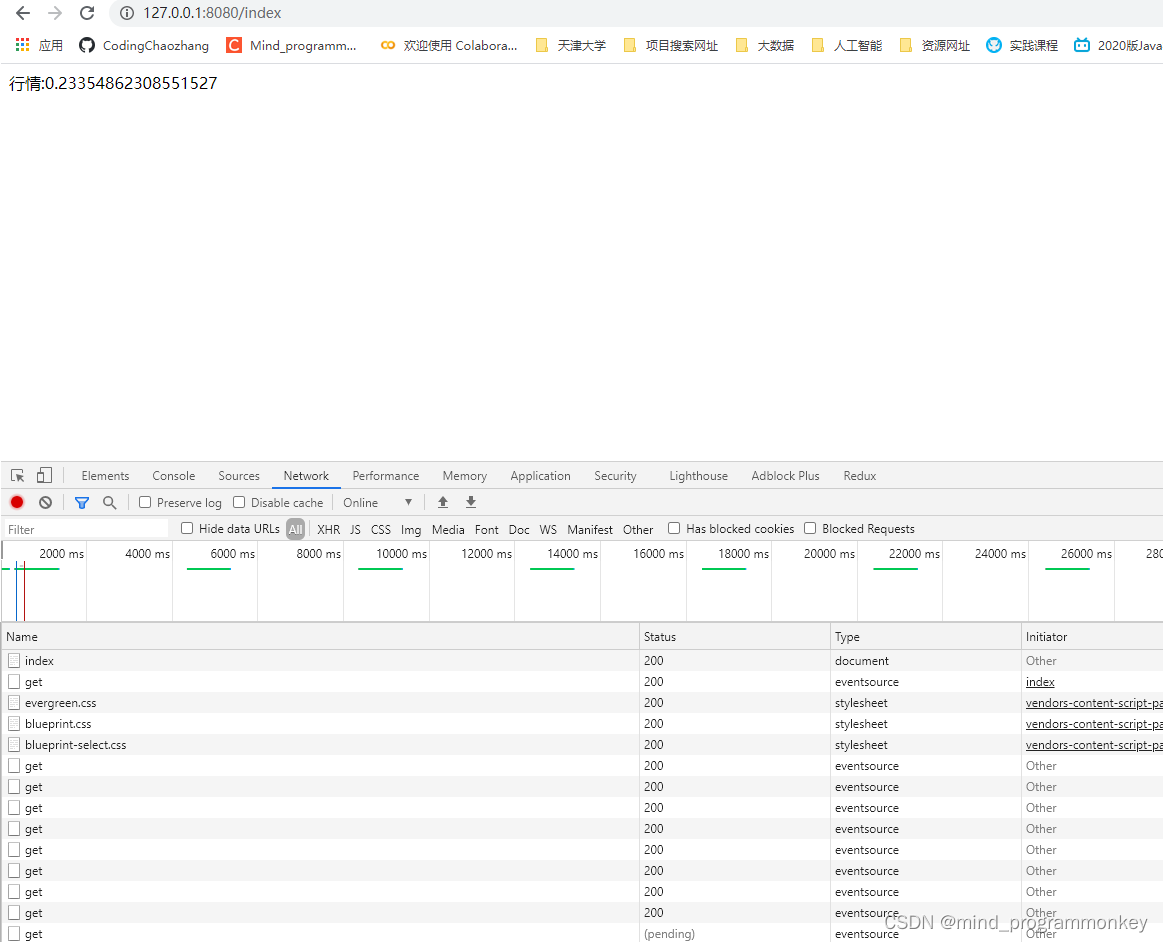Viewport: 1163px width, 942px height.
Task: Click the import HAR upload arrow icon
Action: [x=443, y=502]
